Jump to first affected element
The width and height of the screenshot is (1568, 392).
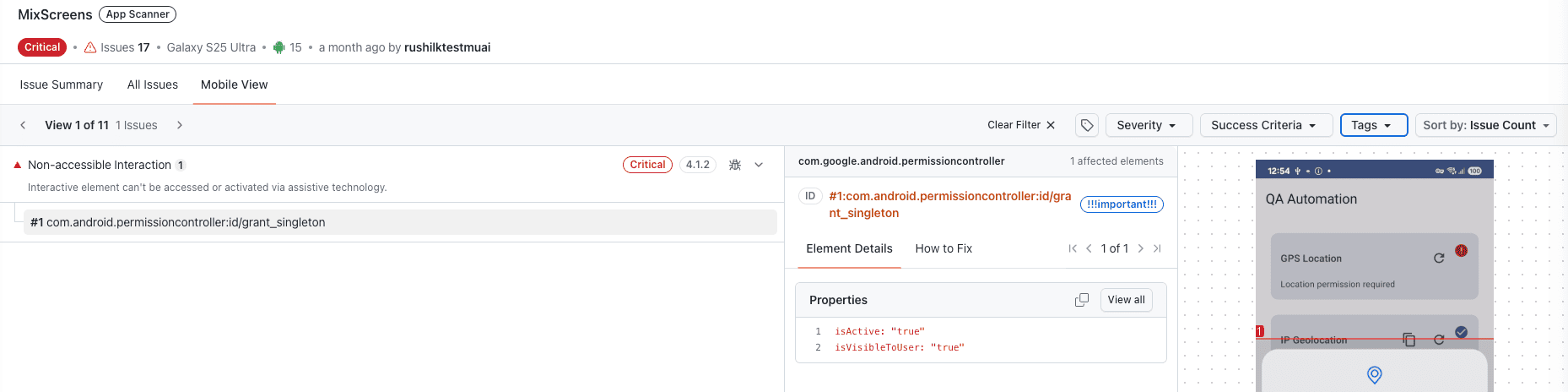pyautogui.click(x=1073, y=248)
